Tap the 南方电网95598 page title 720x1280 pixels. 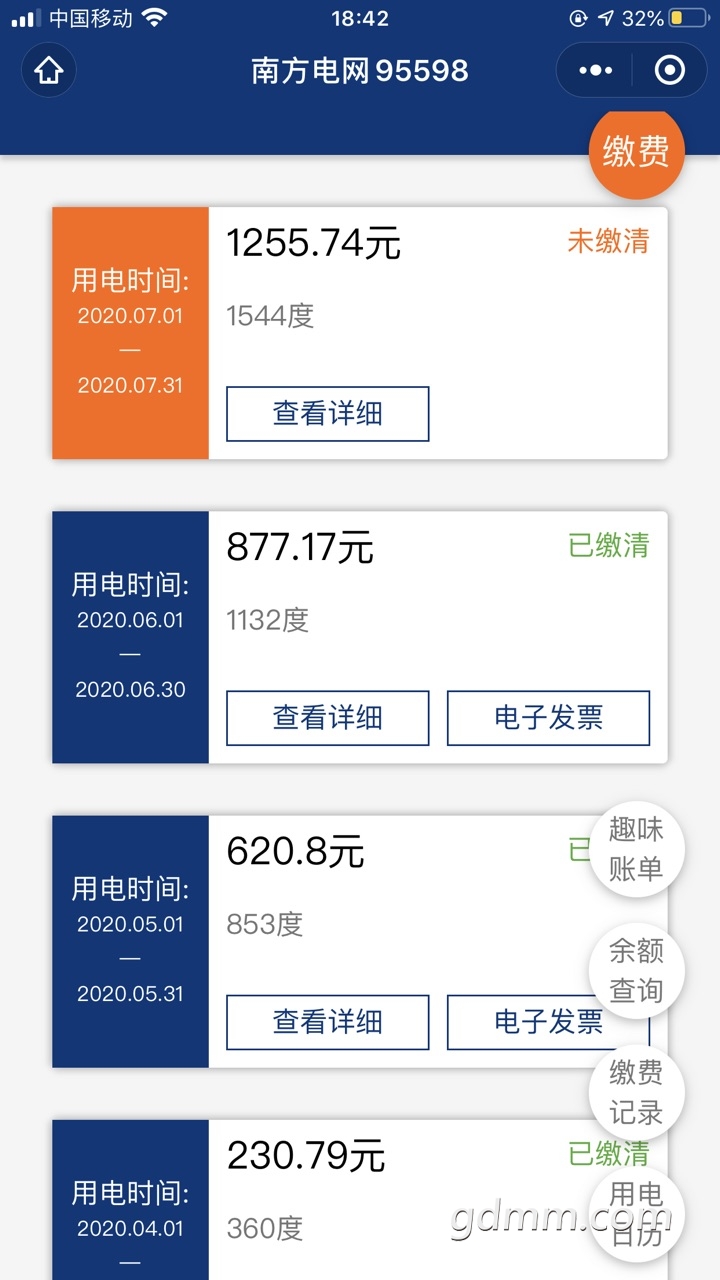point(360,71)
